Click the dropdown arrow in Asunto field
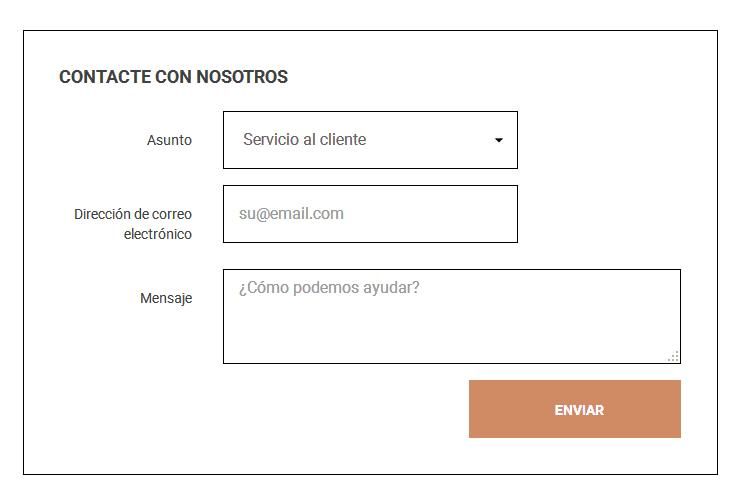 tap(499, 140)
